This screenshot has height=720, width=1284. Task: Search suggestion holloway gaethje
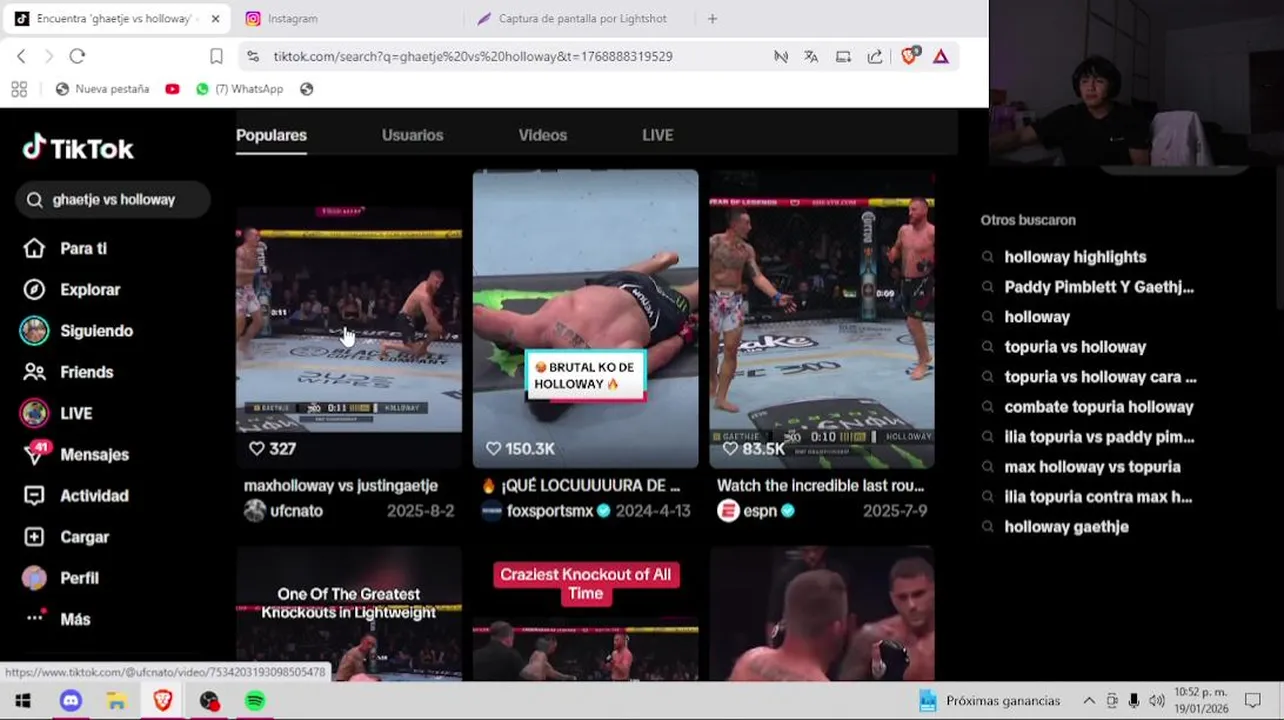(x=1066, y=527)
